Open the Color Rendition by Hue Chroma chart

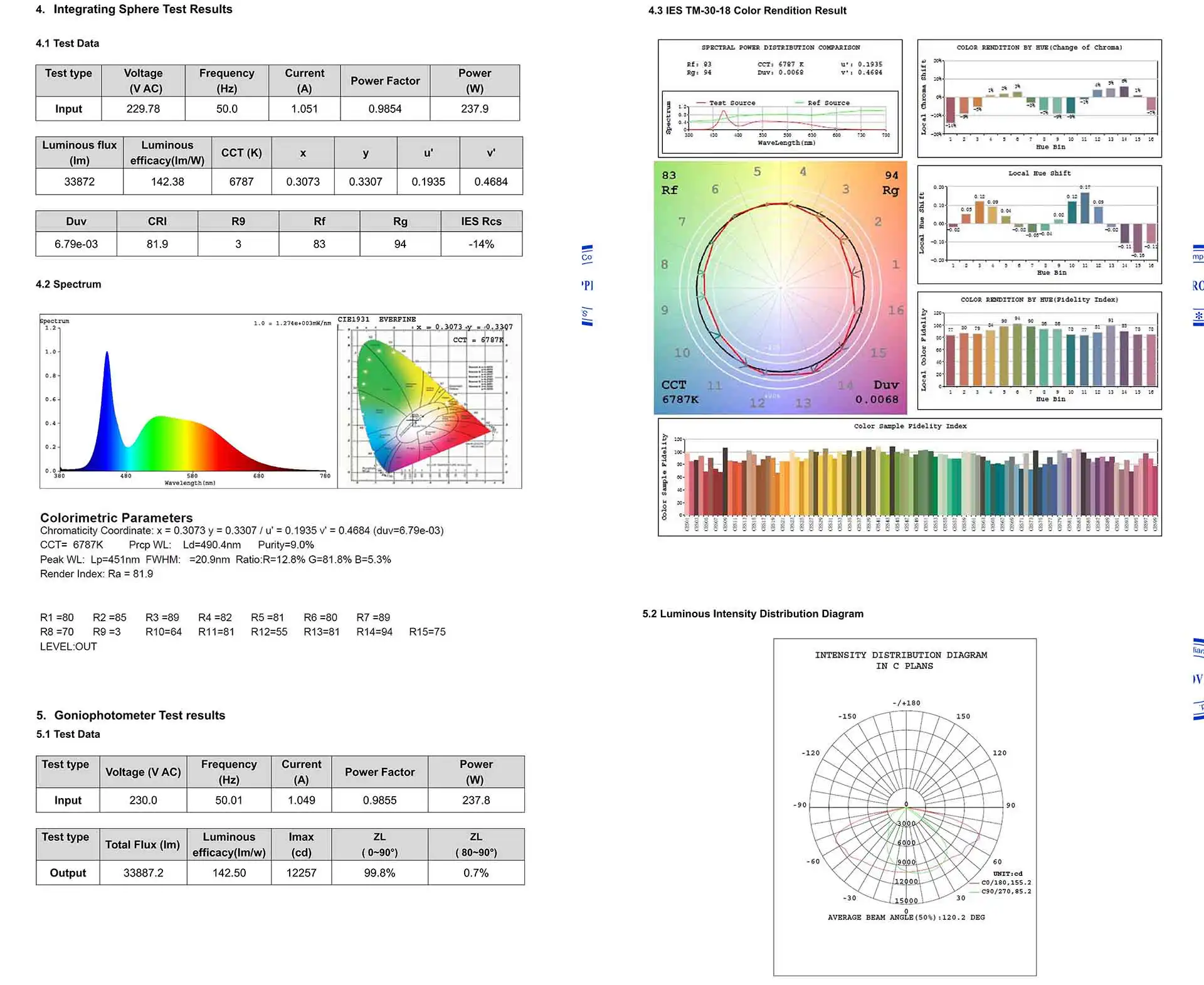click(1039, 98)
